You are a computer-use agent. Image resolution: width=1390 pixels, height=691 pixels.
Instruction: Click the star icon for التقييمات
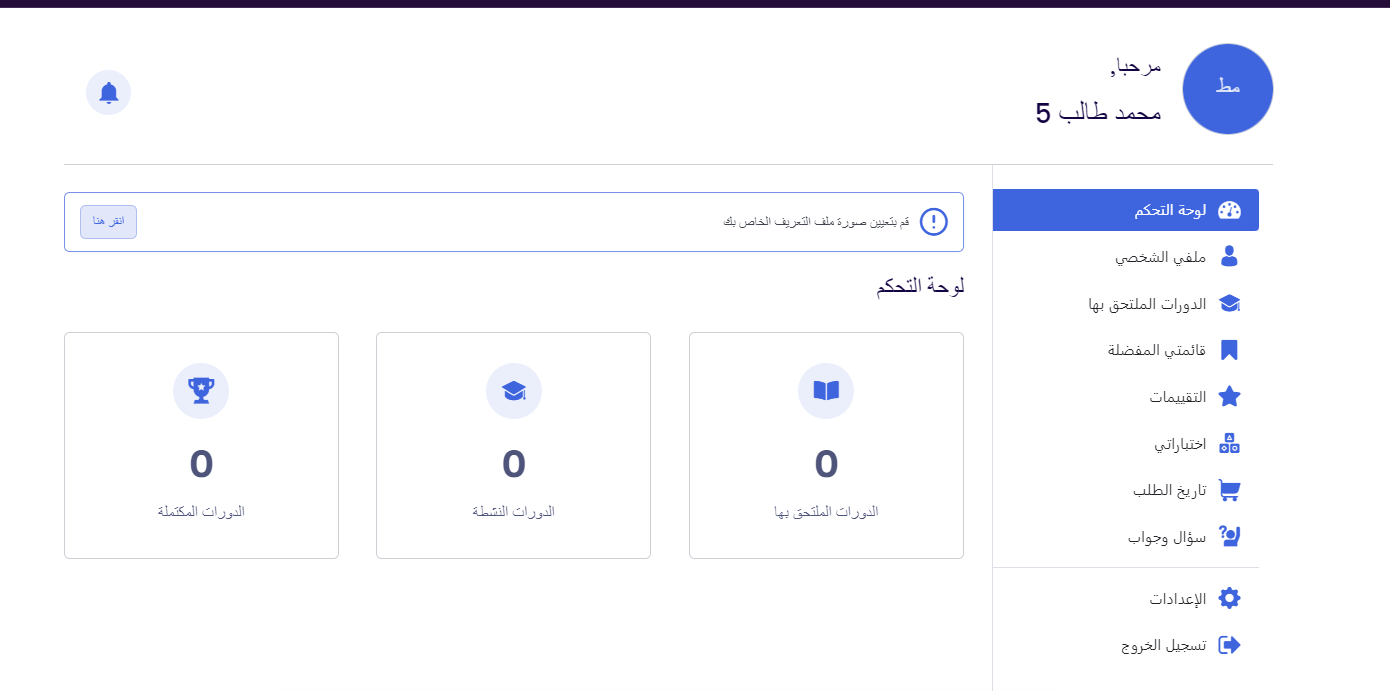pos(1229,397)
